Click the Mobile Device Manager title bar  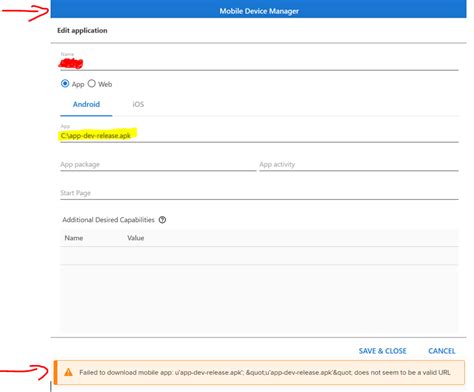click(259, 9)
